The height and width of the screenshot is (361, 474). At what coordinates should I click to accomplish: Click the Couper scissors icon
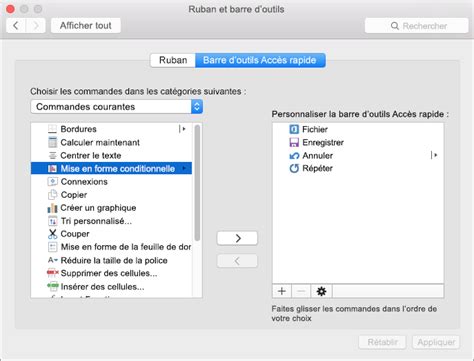pos(52,234)
